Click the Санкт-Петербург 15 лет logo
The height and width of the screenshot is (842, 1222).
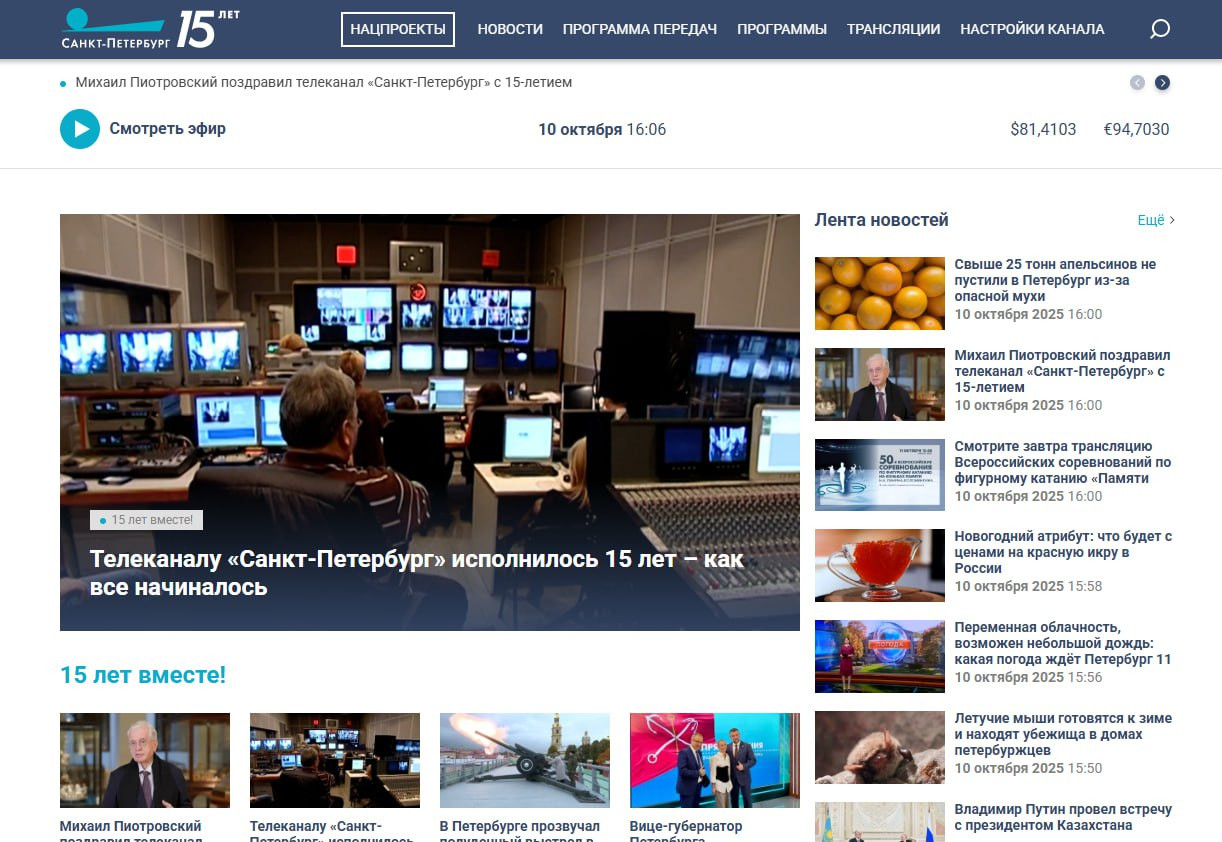tap(150, 30)
